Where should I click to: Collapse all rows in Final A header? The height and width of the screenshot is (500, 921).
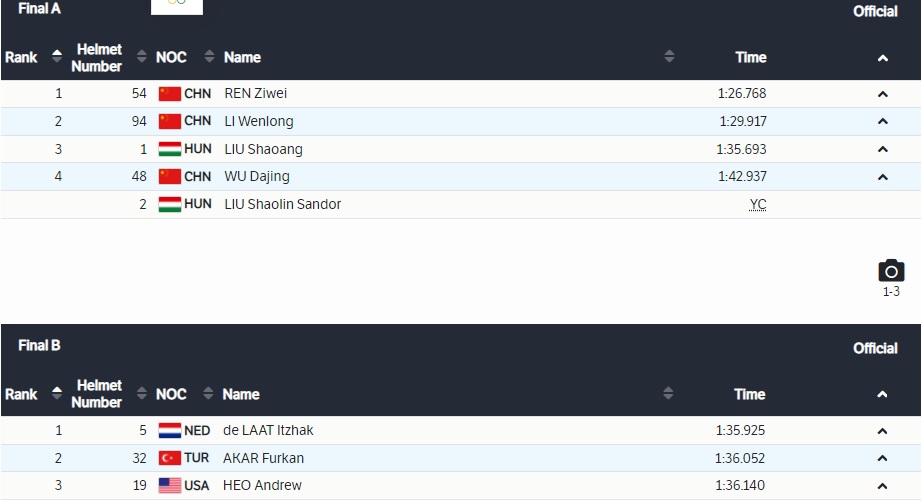point(883,58)
